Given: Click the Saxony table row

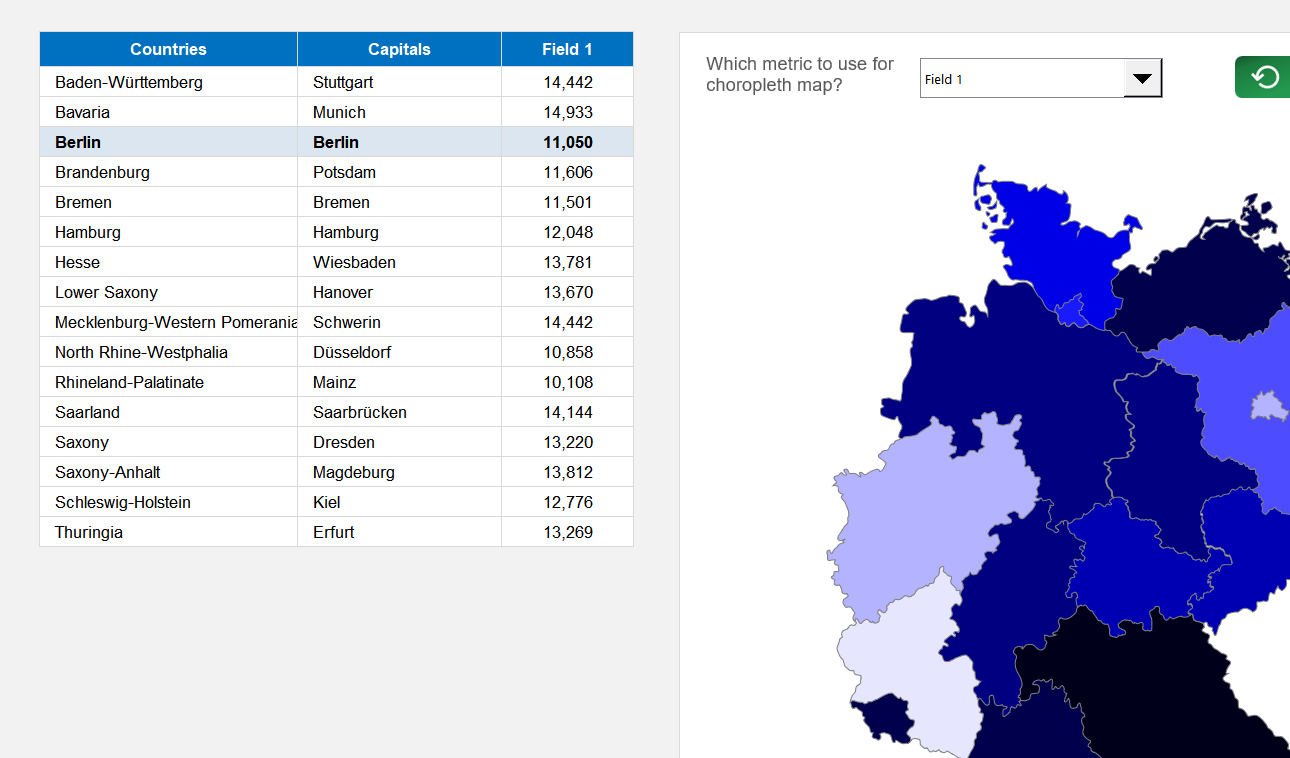Looking at the screenshot, I should 168,442.
